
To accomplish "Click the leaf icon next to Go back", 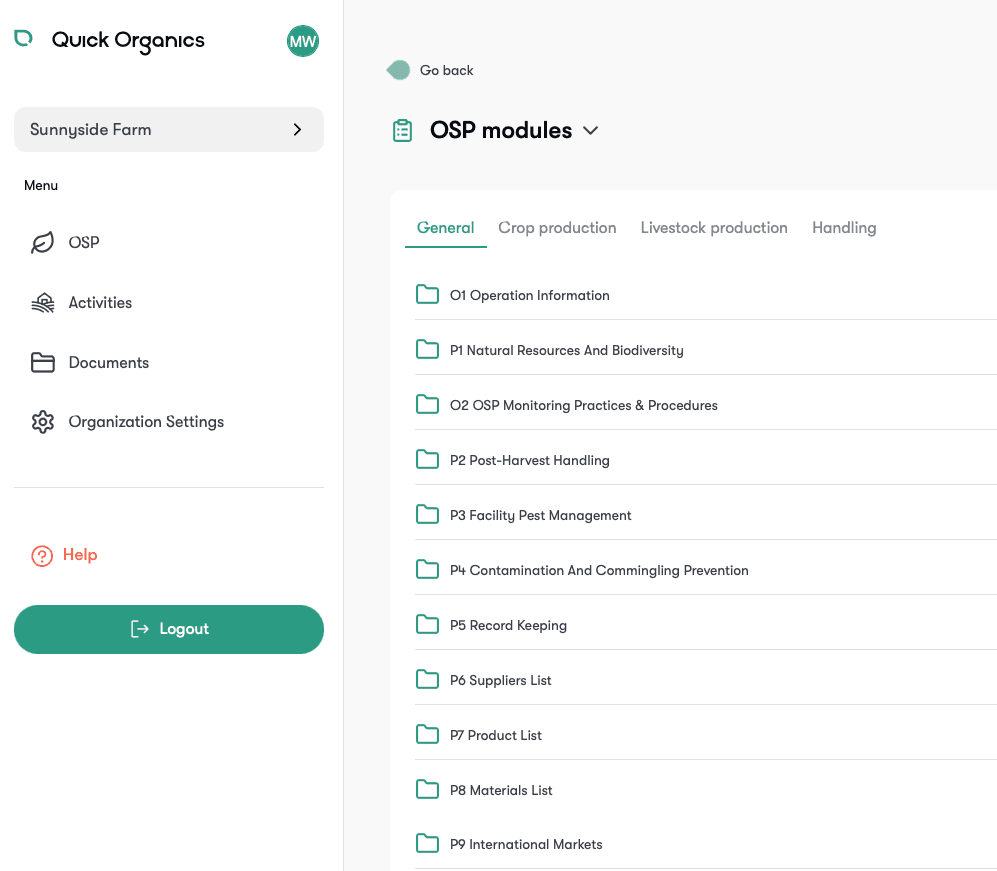I will tap(398, 70).
